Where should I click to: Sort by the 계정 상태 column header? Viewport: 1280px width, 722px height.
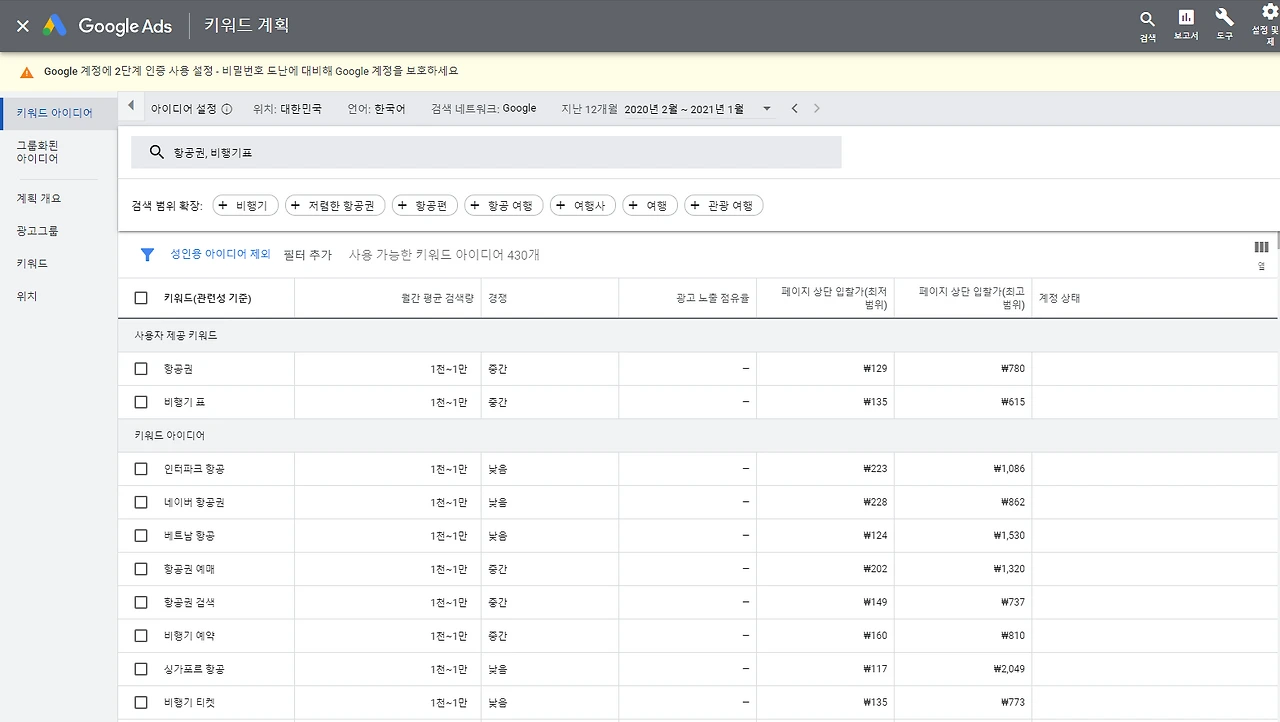coord(1059,298)
